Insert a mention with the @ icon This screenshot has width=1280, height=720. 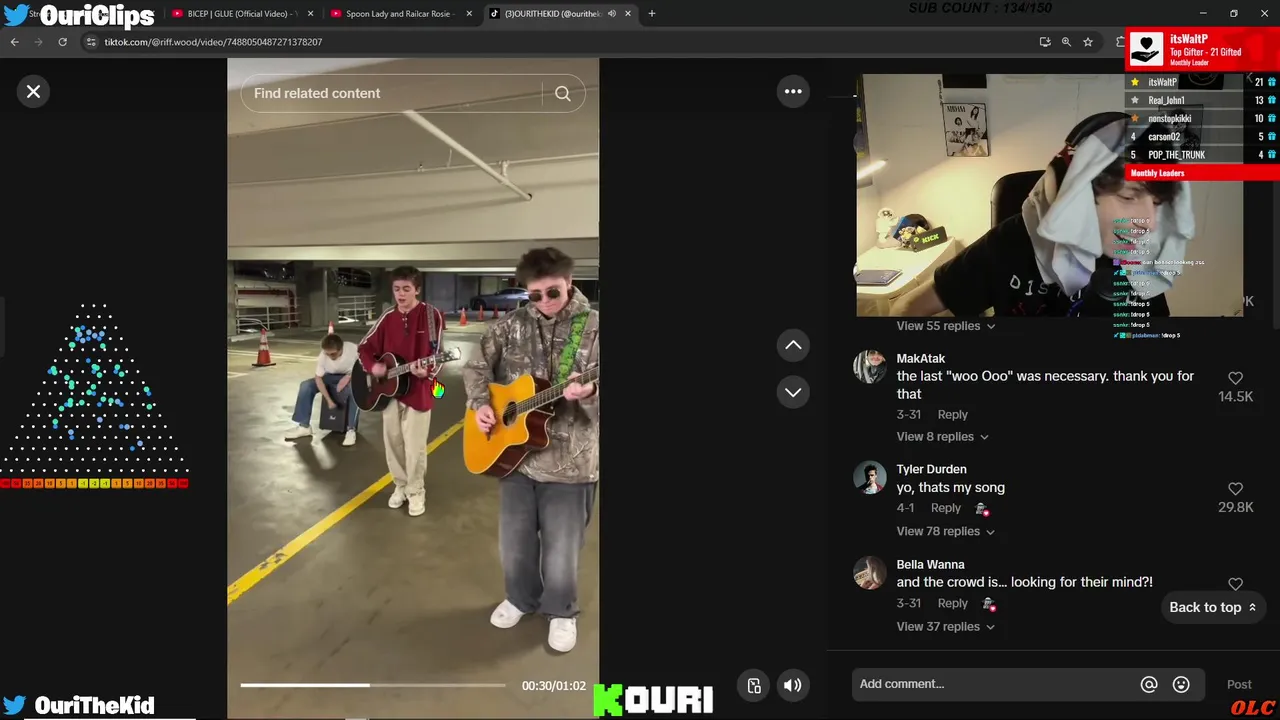pyautogui.click(x=1149, y=684)
